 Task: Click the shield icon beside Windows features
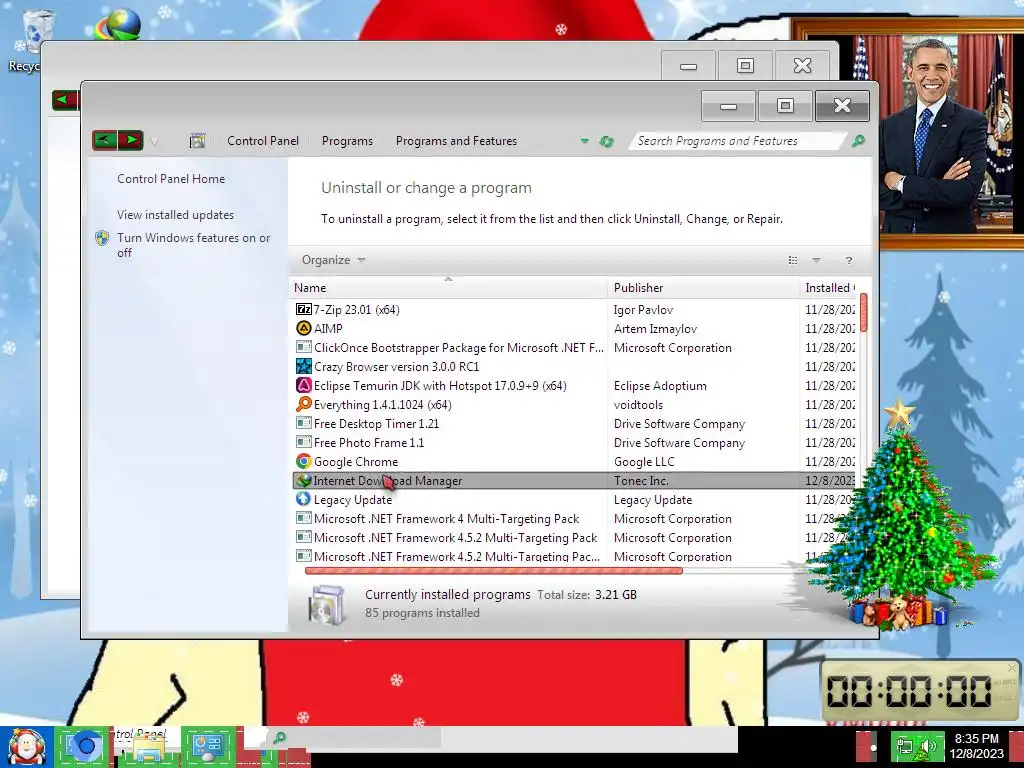click(103, 238)
